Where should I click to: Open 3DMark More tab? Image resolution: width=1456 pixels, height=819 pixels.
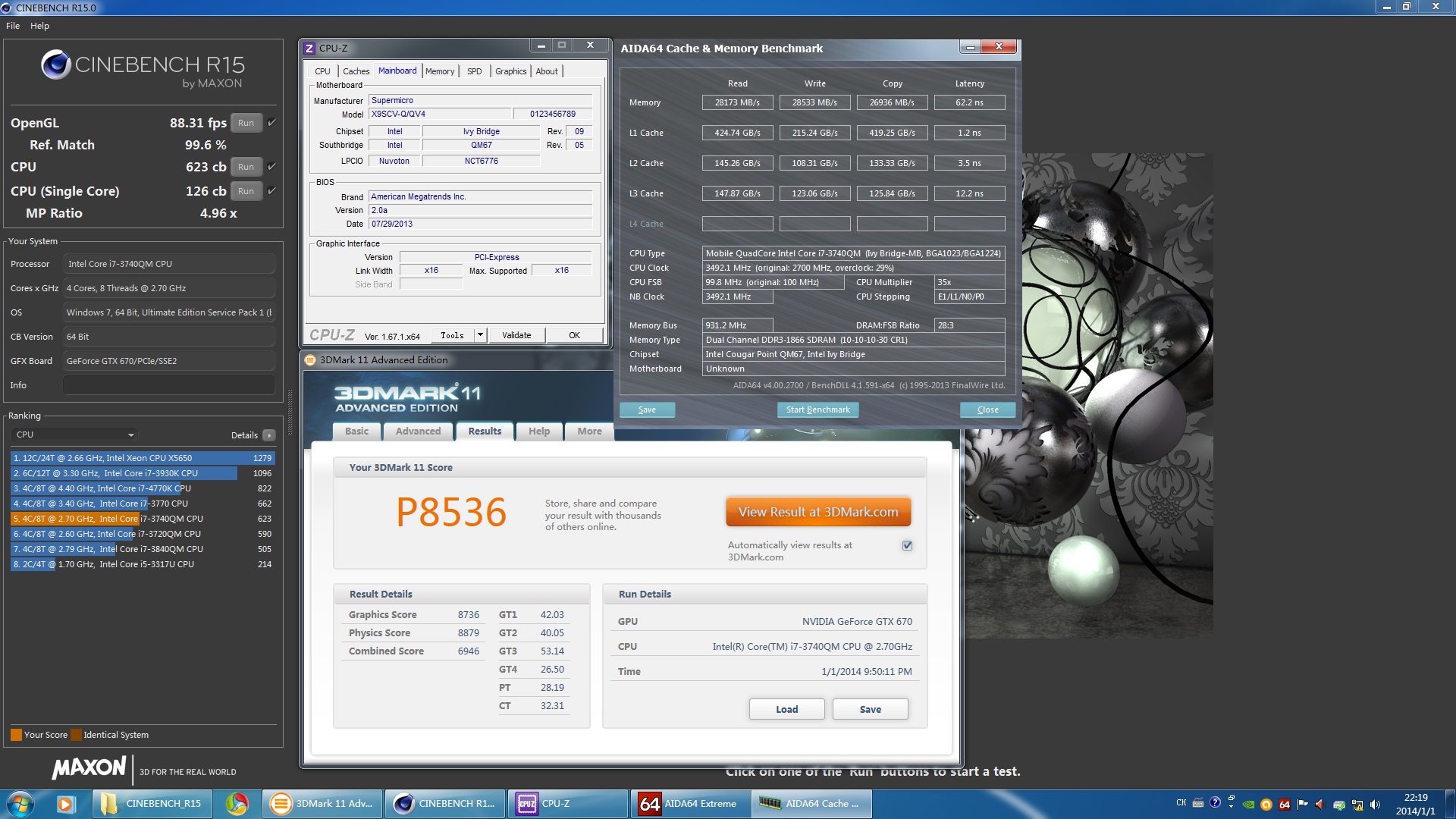click(589, 431)
